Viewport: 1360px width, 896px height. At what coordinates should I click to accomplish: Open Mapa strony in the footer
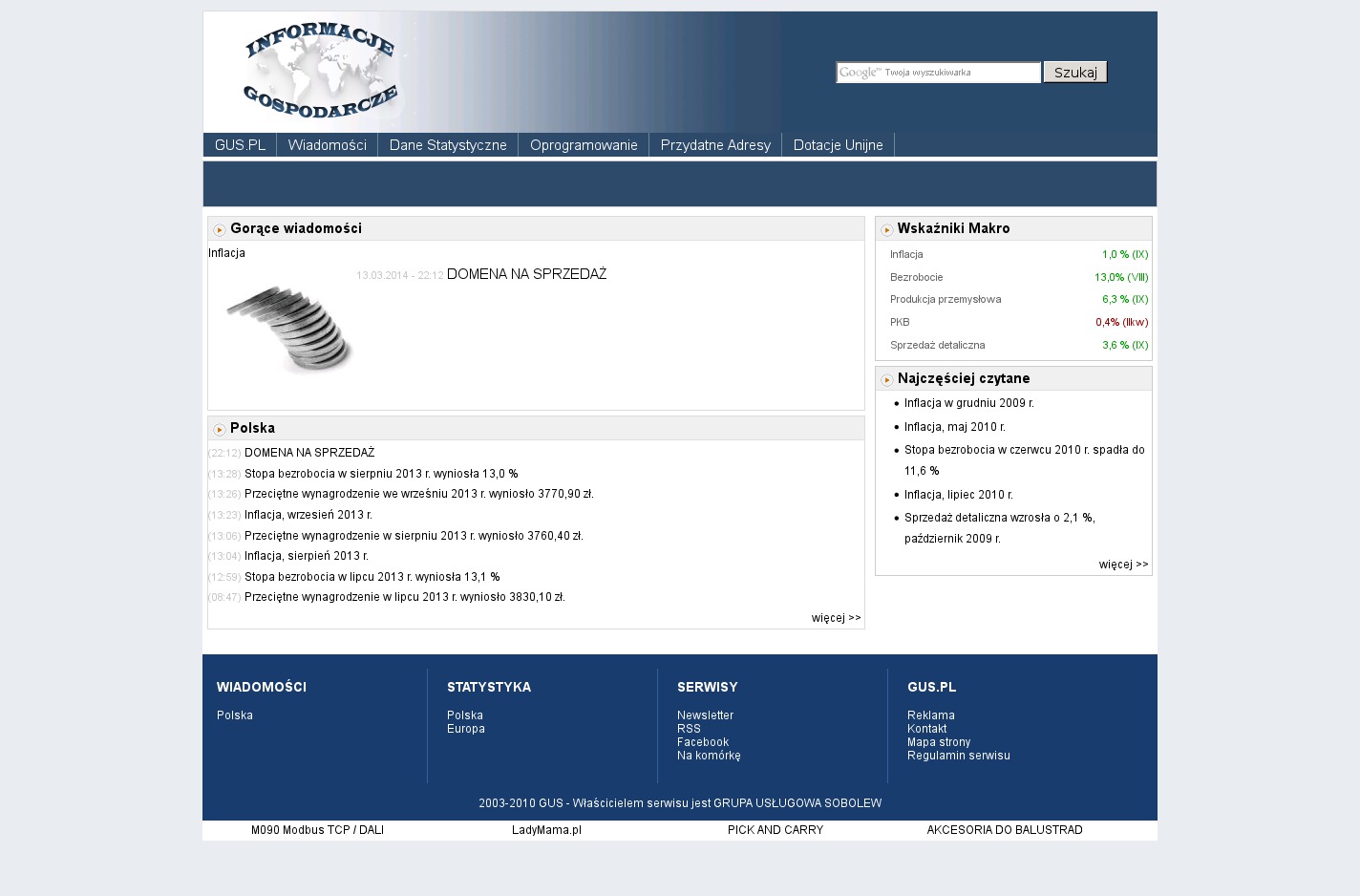point(938,742)
